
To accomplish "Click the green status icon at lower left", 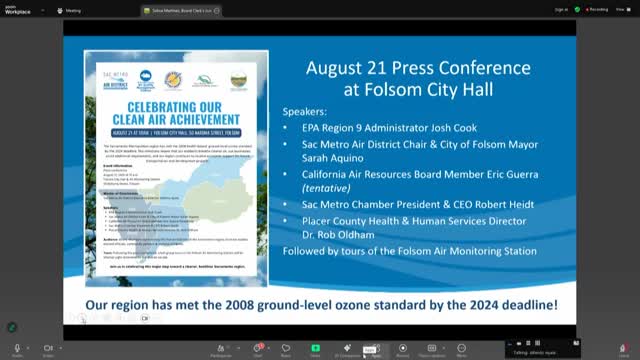I will tap(12, 327).
